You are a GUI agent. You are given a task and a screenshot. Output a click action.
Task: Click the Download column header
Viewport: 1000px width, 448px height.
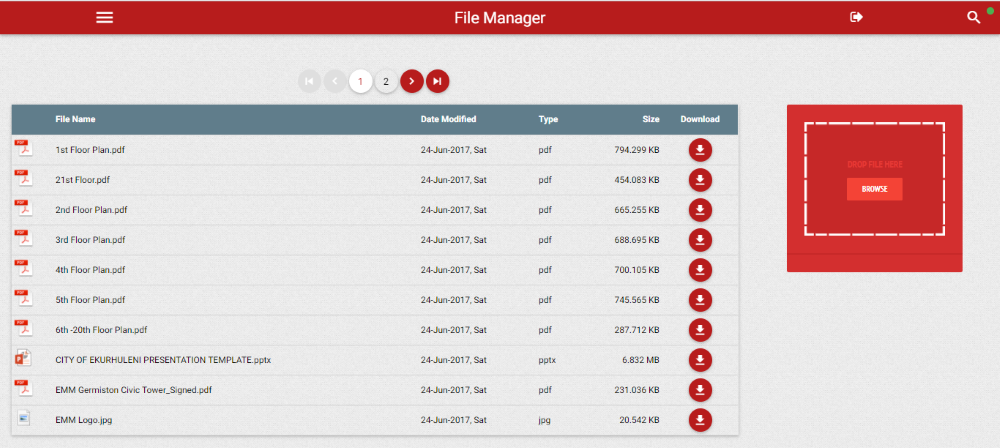point(700,119)
